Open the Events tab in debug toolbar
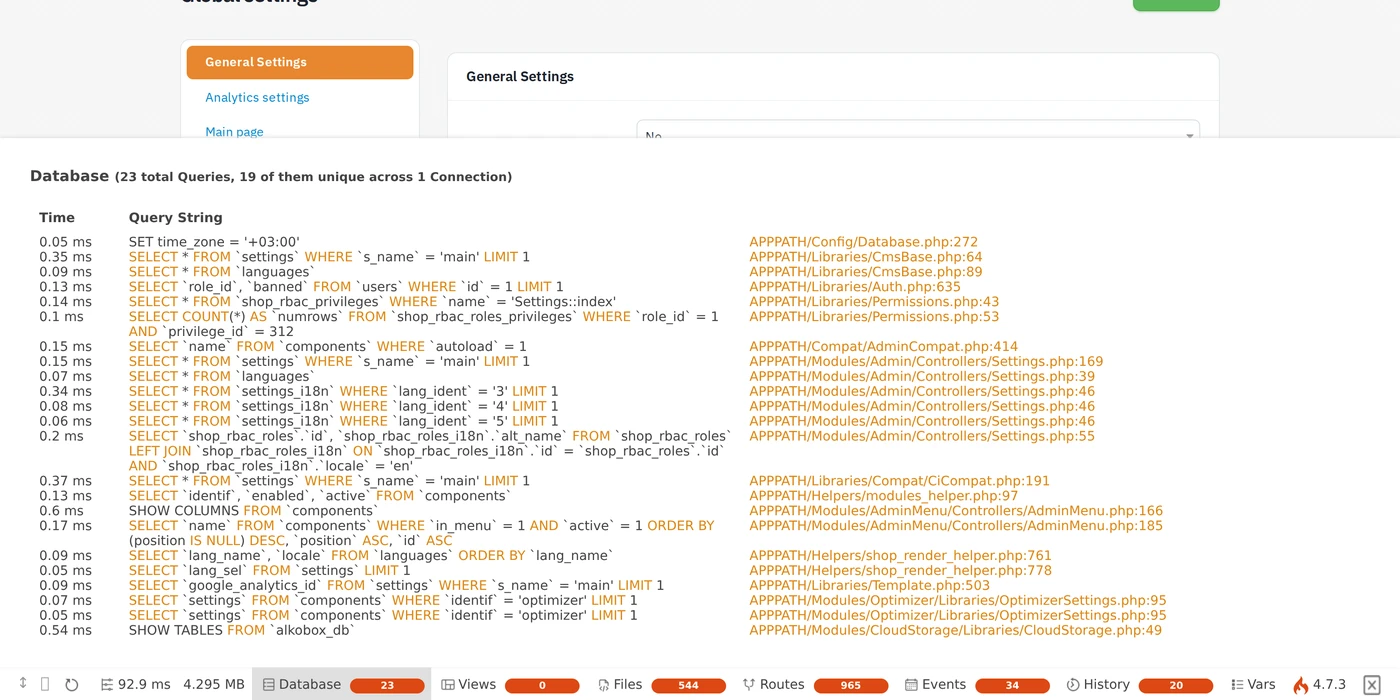Image resolution: width=1400 pixels, height=700 pixels. 977,685
